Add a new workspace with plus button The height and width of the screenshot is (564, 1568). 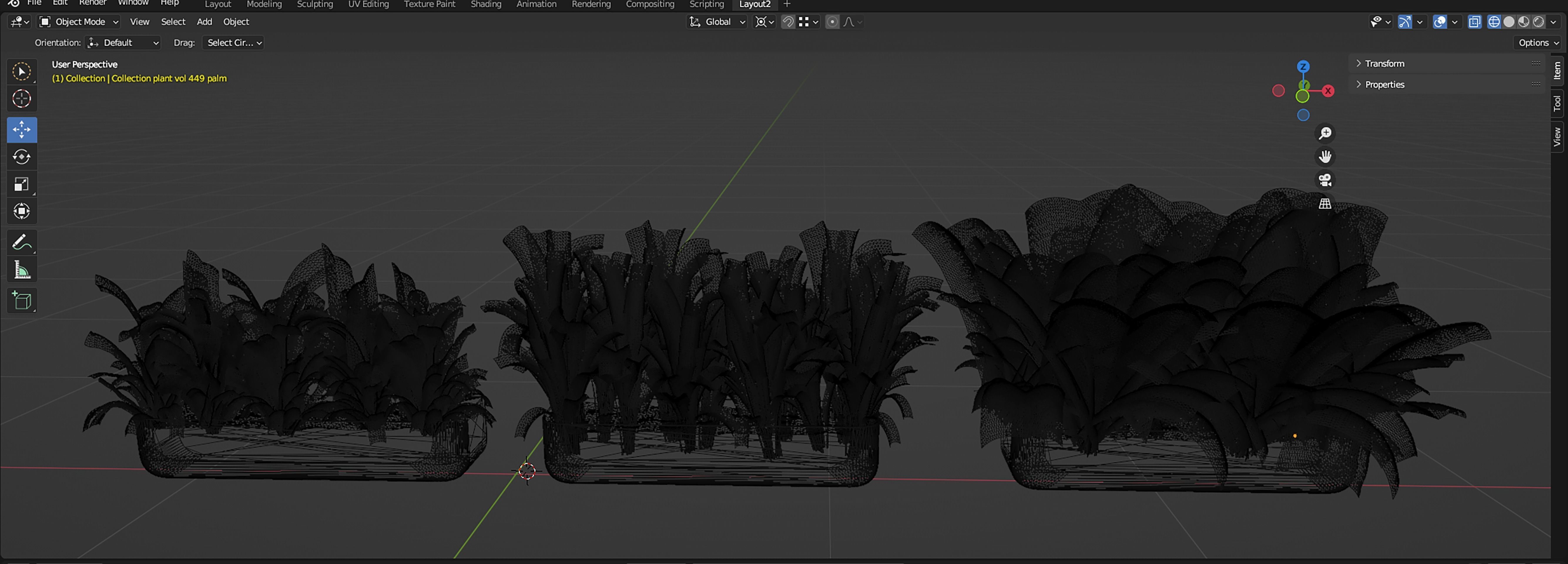[x=786, y=4]
